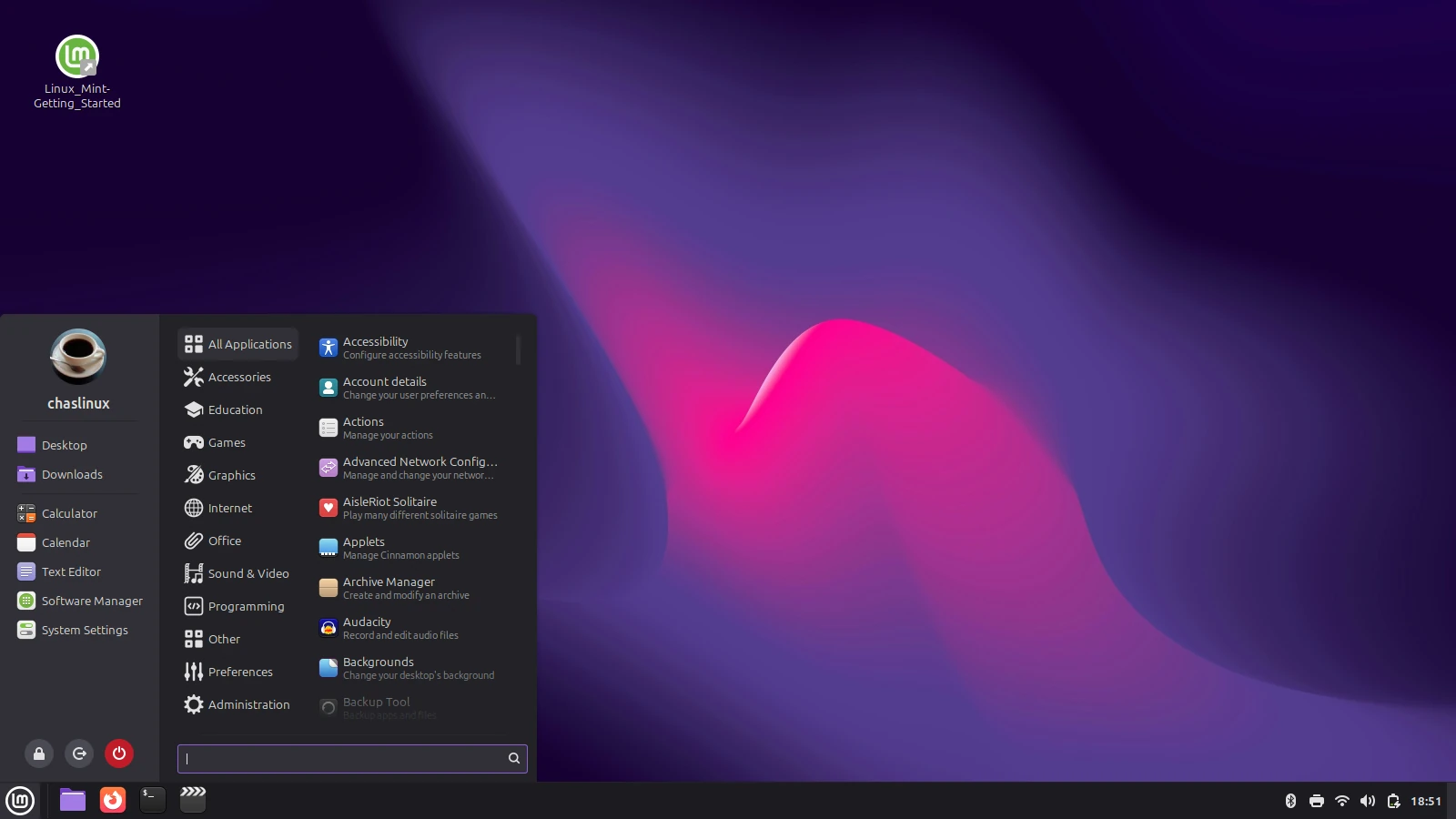Launch the terminal from the taskbar
Screen dimensions: 1456x819
[152, 800]
